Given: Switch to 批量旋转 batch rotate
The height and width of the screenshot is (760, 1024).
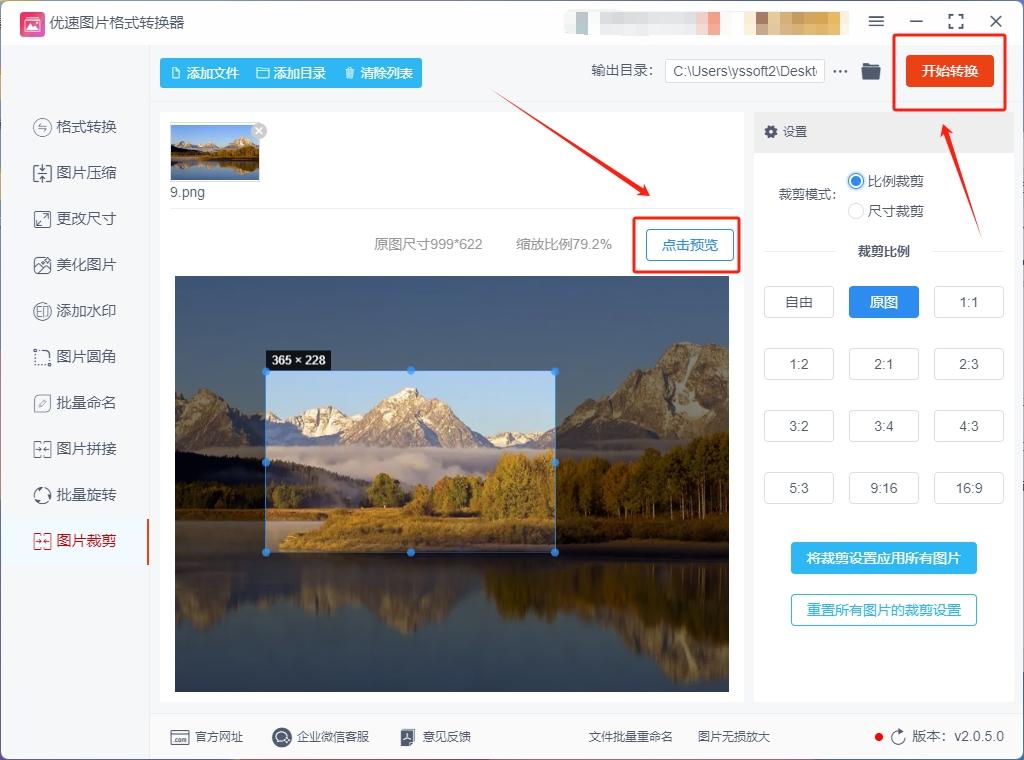Looking at the screenshot, I should click(74, 495).
